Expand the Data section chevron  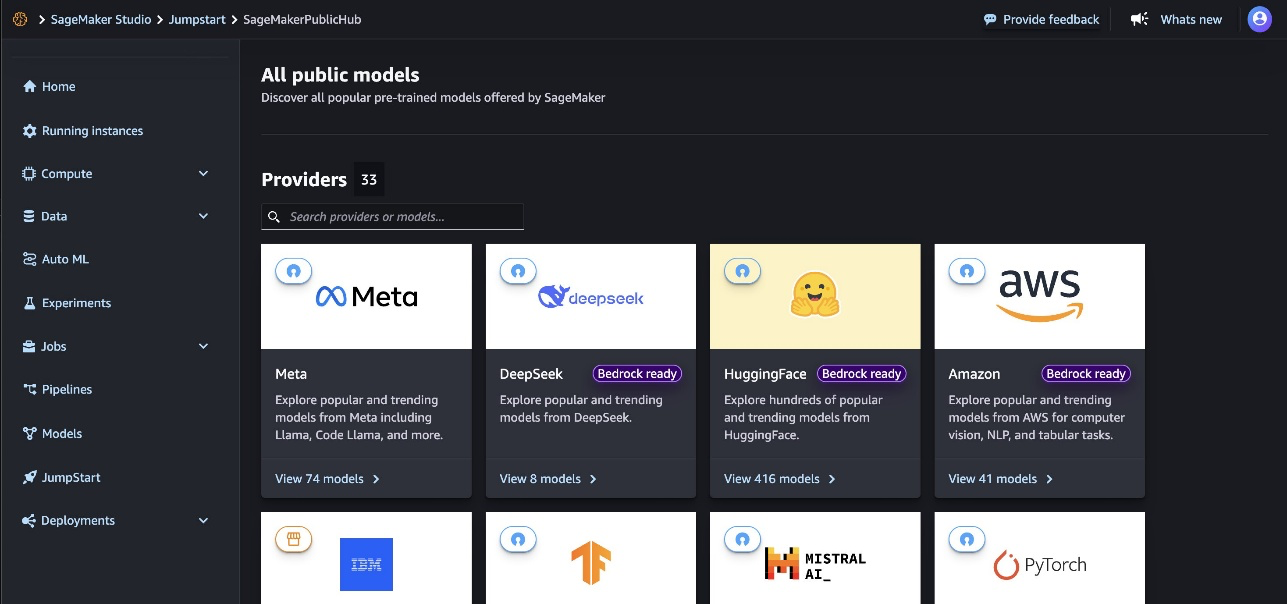pyautogui.click(x=204, y=216)
